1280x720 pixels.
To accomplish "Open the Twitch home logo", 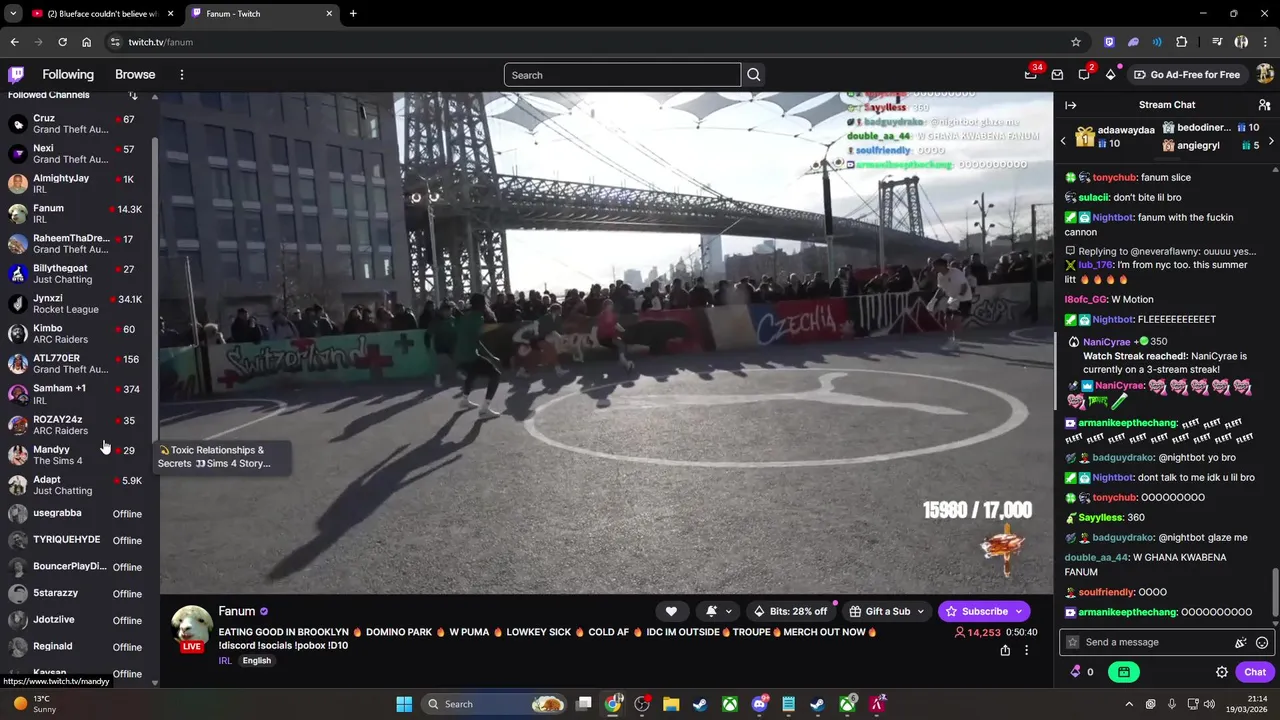I will [16, 75].
